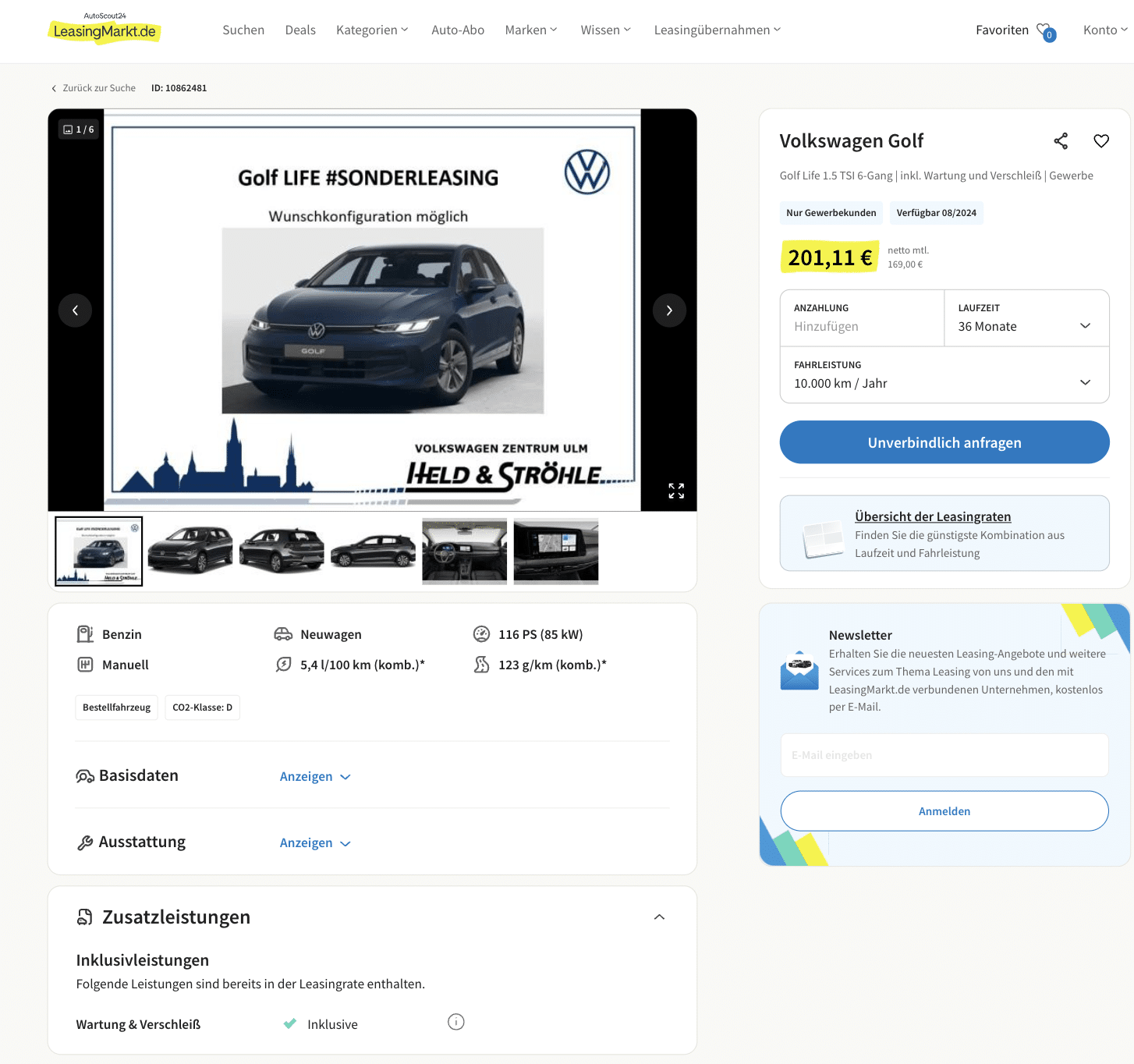Click the CO2 emission icon
The width and height of the screenshot is (1134, 1064).
coord(481,665)
